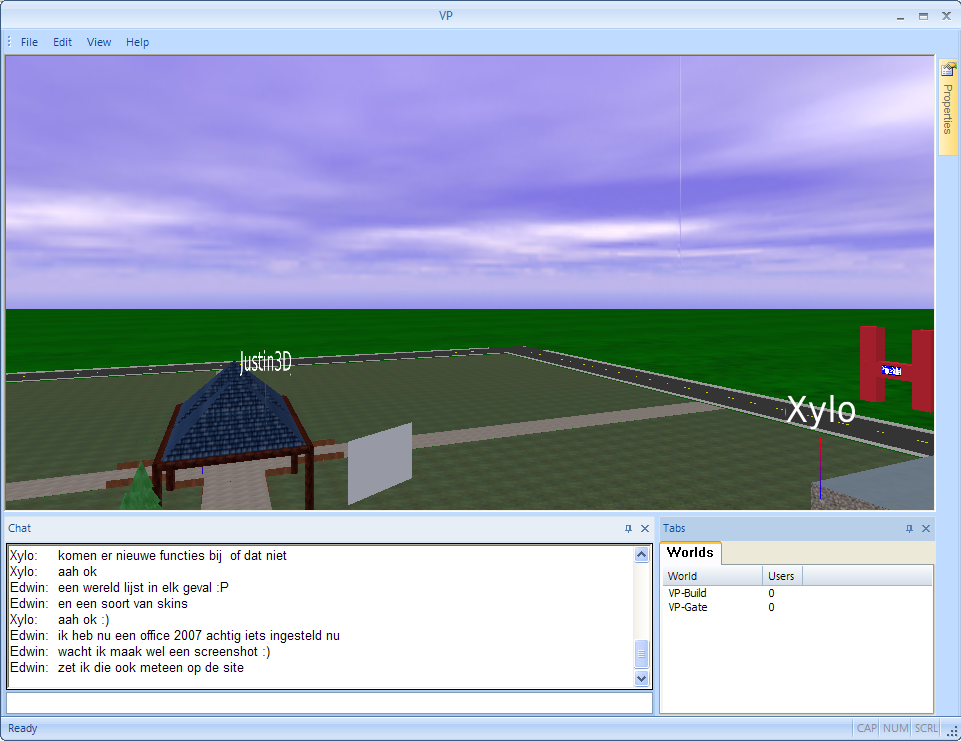The width and height of the screenshot is (961, 741).
Task: Switch to the Worlds tab
Action: click(690, 552)
